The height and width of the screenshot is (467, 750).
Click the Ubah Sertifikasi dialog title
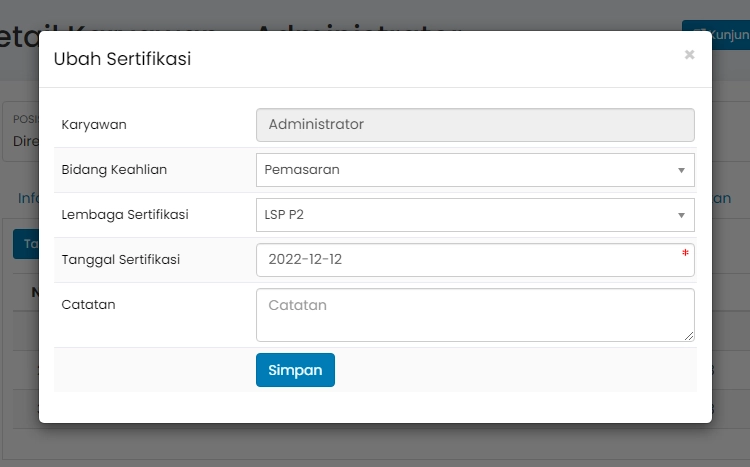coord(122,59)
